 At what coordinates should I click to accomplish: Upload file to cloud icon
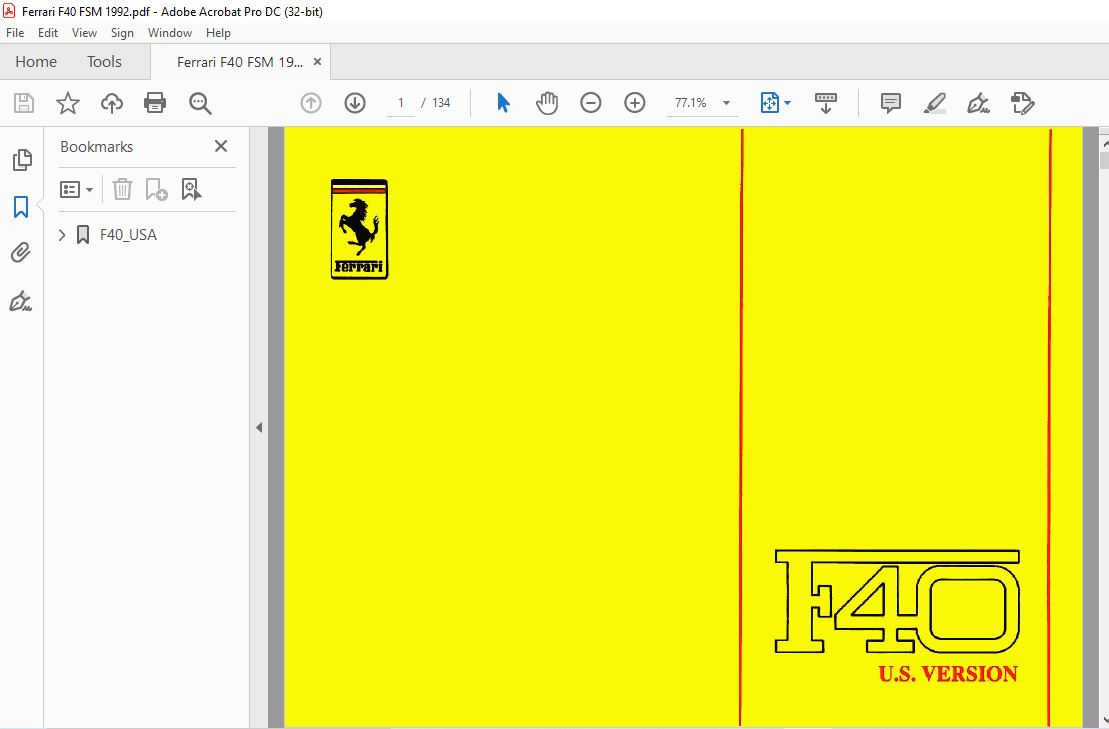click(x=112, y=103)
